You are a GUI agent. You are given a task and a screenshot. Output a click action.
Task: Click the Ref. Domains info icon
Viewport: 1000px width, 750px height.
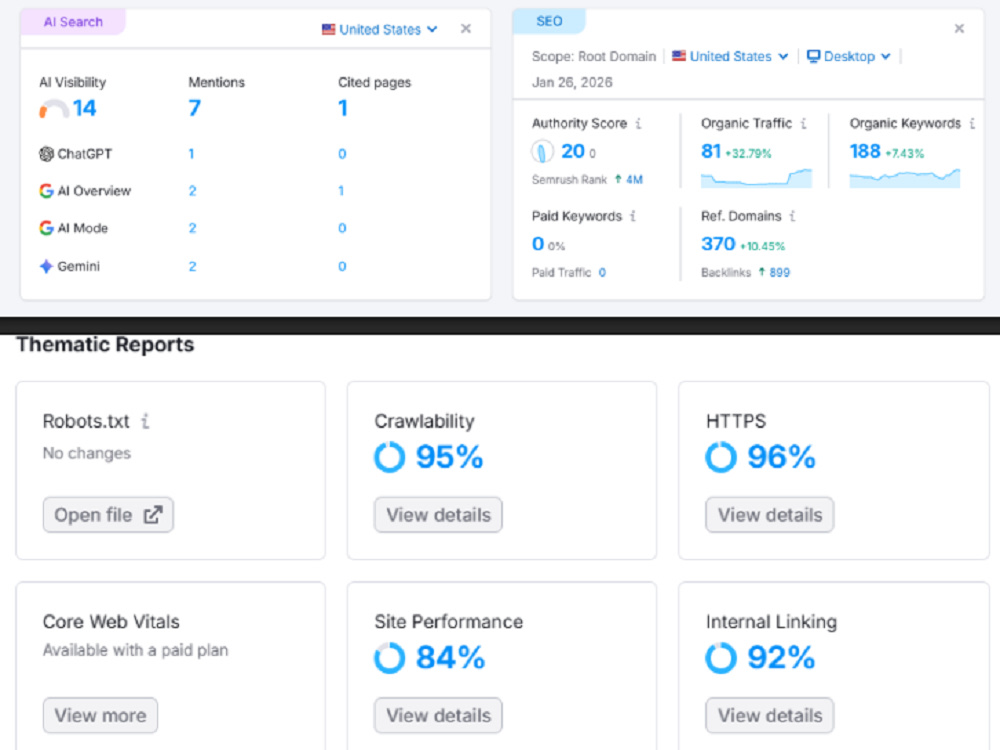792,216
